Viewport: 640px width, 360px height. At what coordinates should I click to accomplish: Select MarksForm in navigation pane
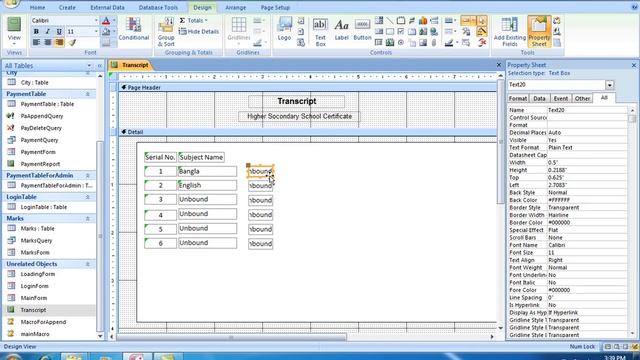pyautogui.click(x=35, y=253)
